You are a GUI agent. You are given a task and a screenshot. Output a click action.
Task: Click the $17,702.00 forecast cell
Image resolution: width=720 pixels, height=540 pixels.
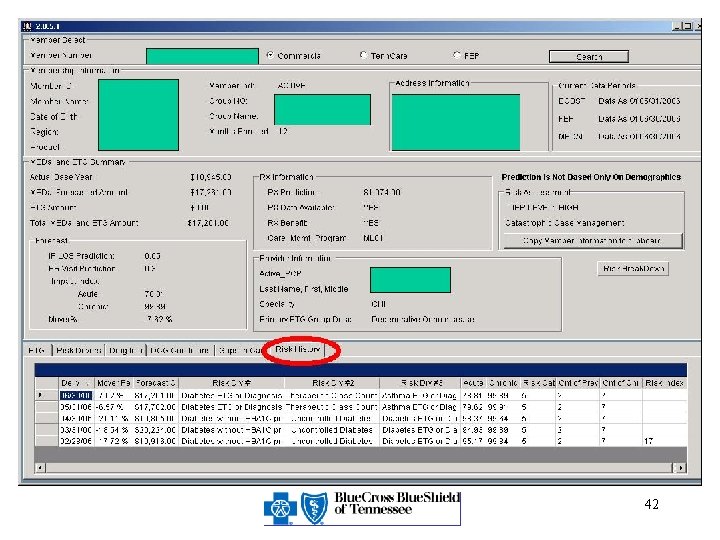[x=155, y=407]
